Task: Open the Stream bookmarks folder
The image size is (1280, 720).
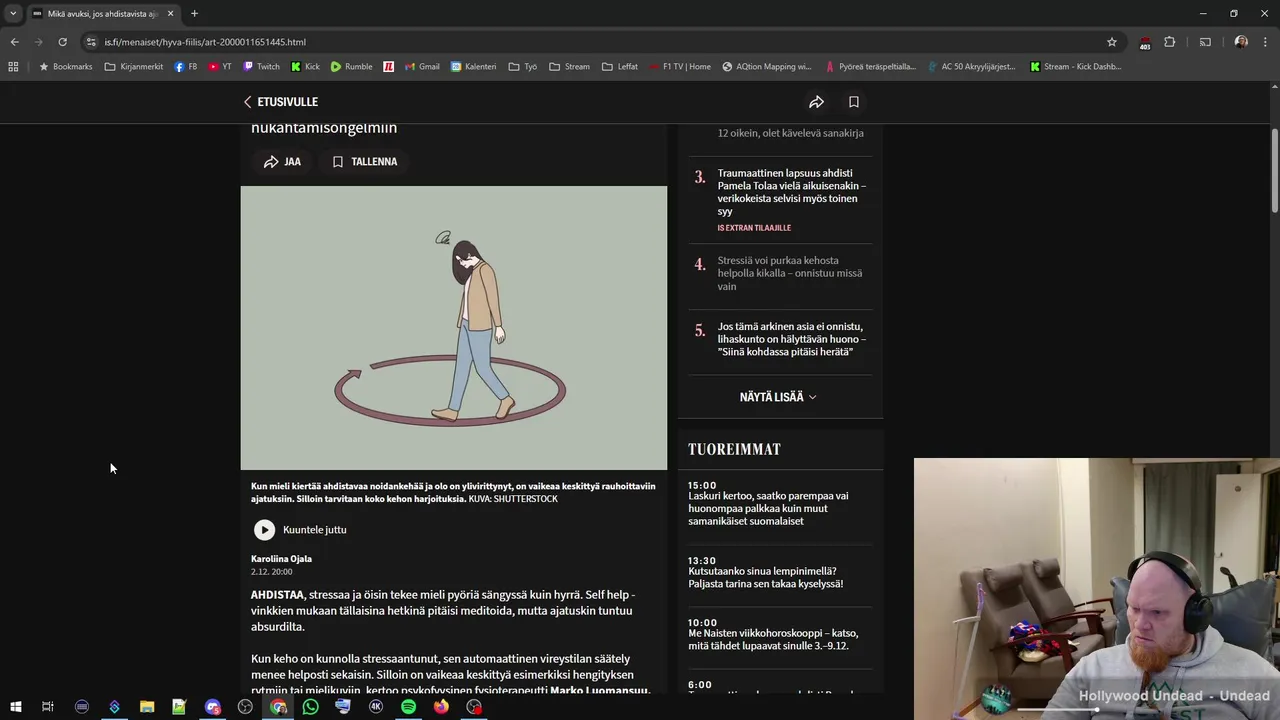Action: coord(569,67)
